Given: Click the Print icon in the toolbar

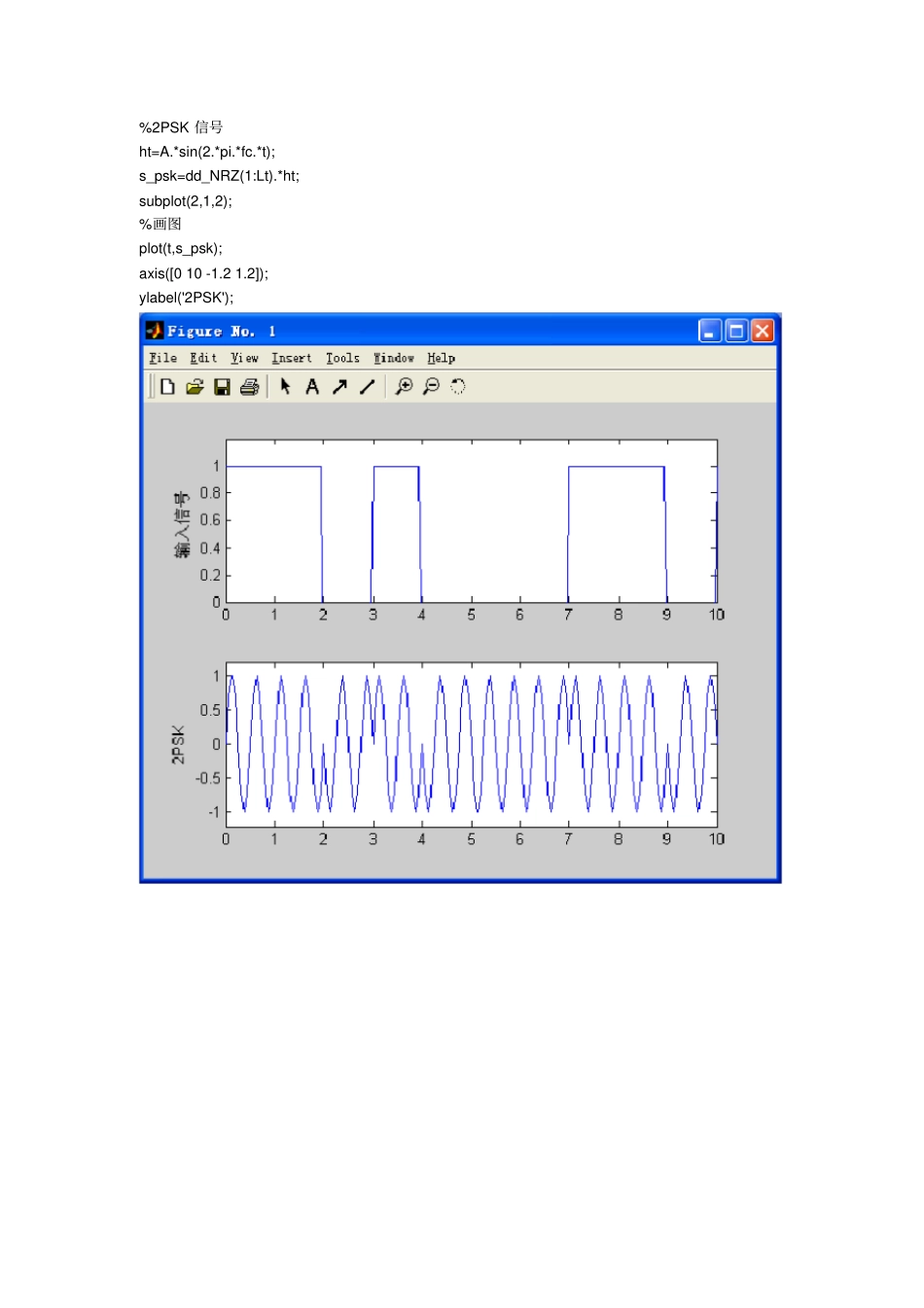Looking at the screenshot, I should pos(250,387).
